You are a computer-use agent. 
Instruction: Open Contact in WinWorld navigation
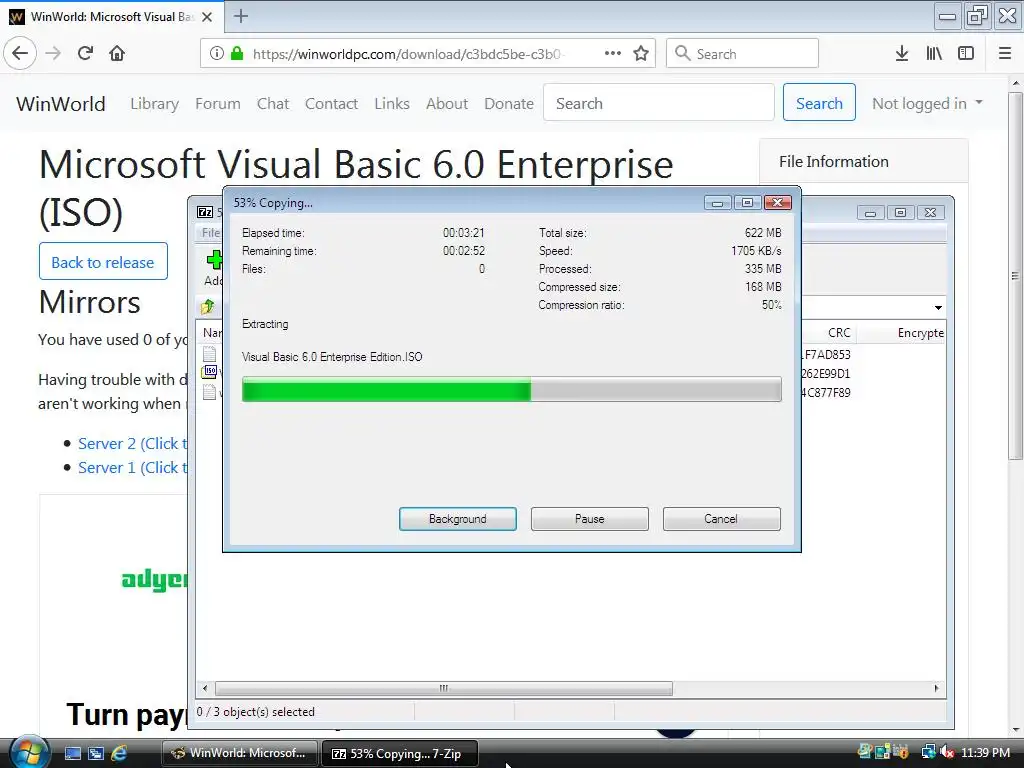pos(331,104)
